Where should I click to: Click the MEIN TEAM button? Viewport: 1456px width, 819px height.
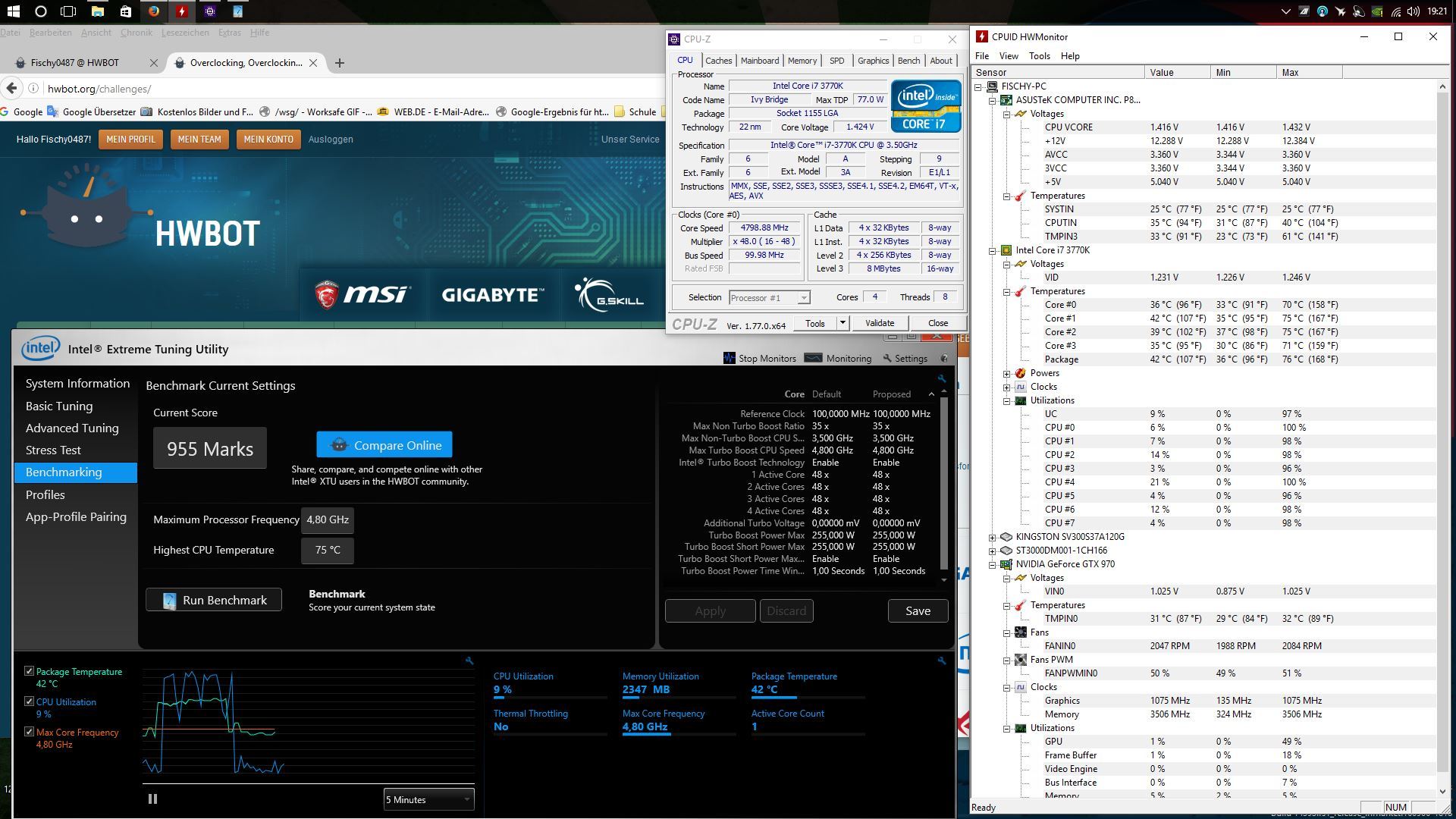click(x=199, y=140)
